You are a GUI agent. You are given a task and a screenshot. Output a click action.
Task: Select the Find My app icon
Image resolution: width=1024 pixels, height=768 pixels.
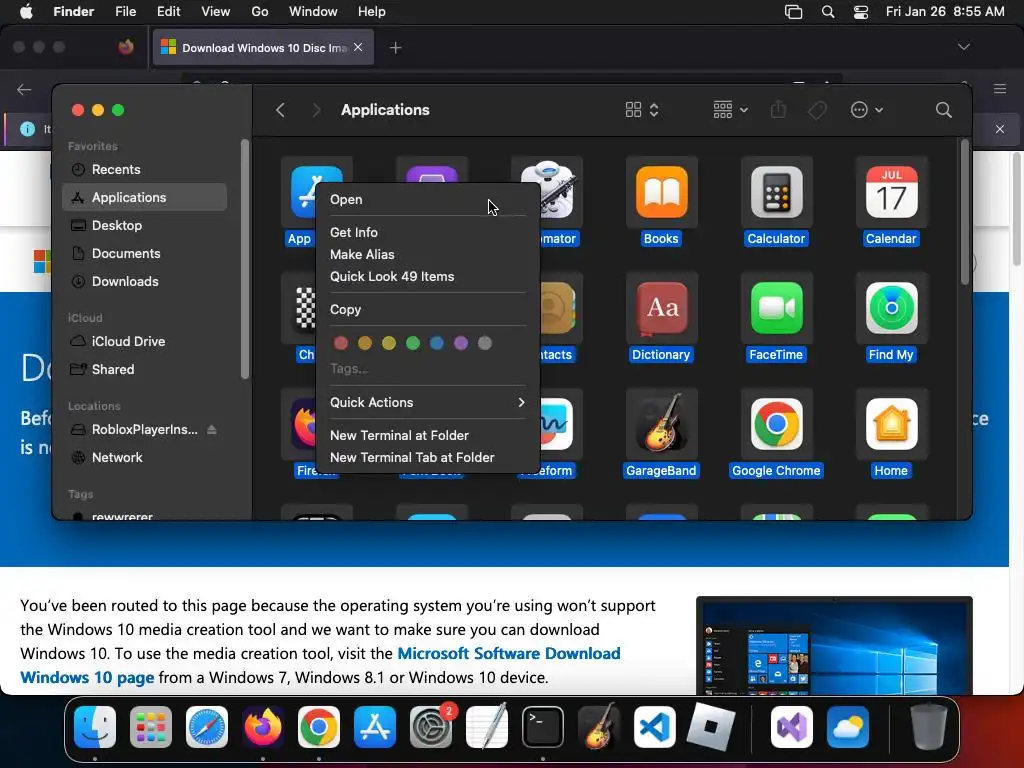pos(891,308)
